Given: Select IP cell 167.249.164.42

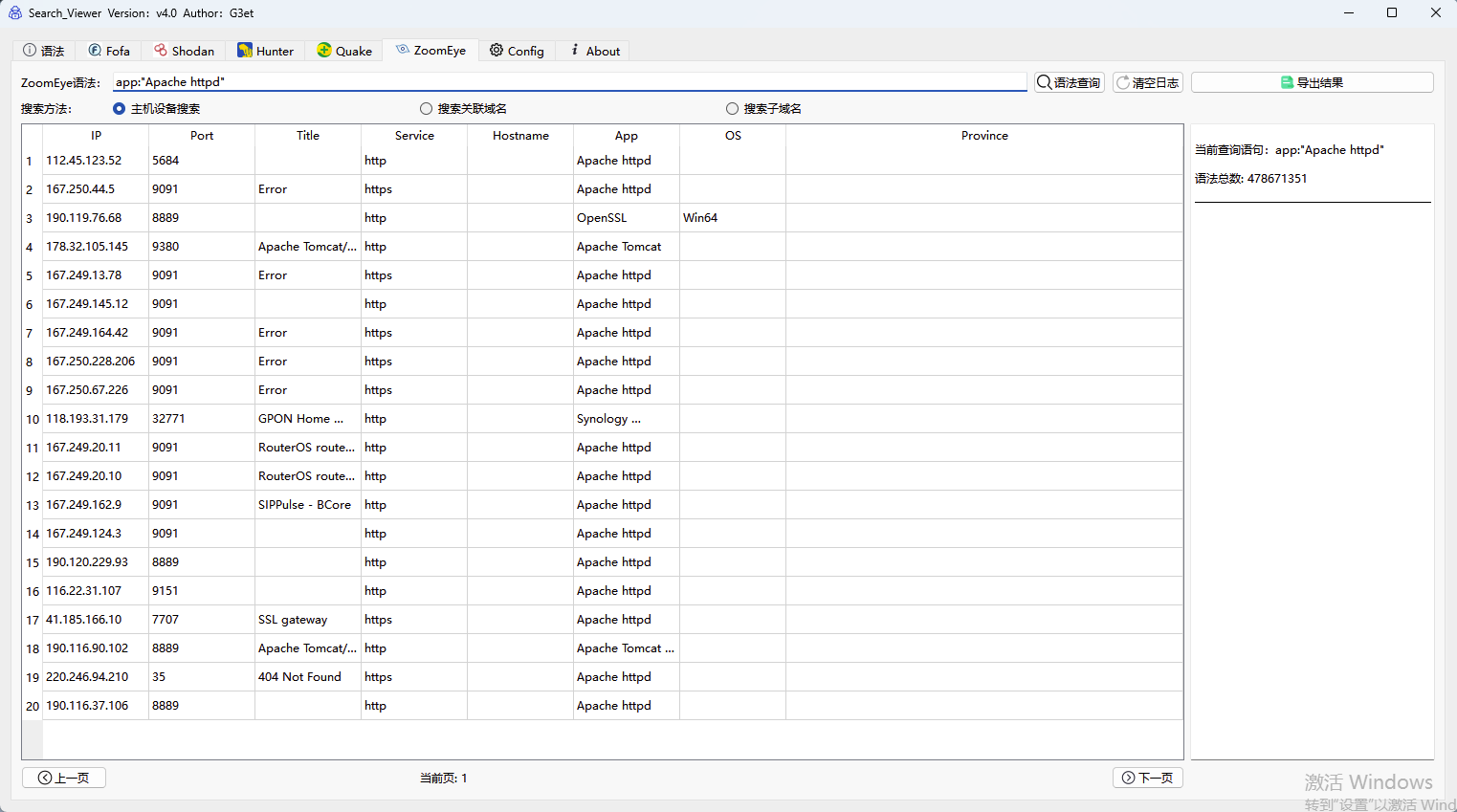Looking at the screenshot, I should (x=96, y=333).
